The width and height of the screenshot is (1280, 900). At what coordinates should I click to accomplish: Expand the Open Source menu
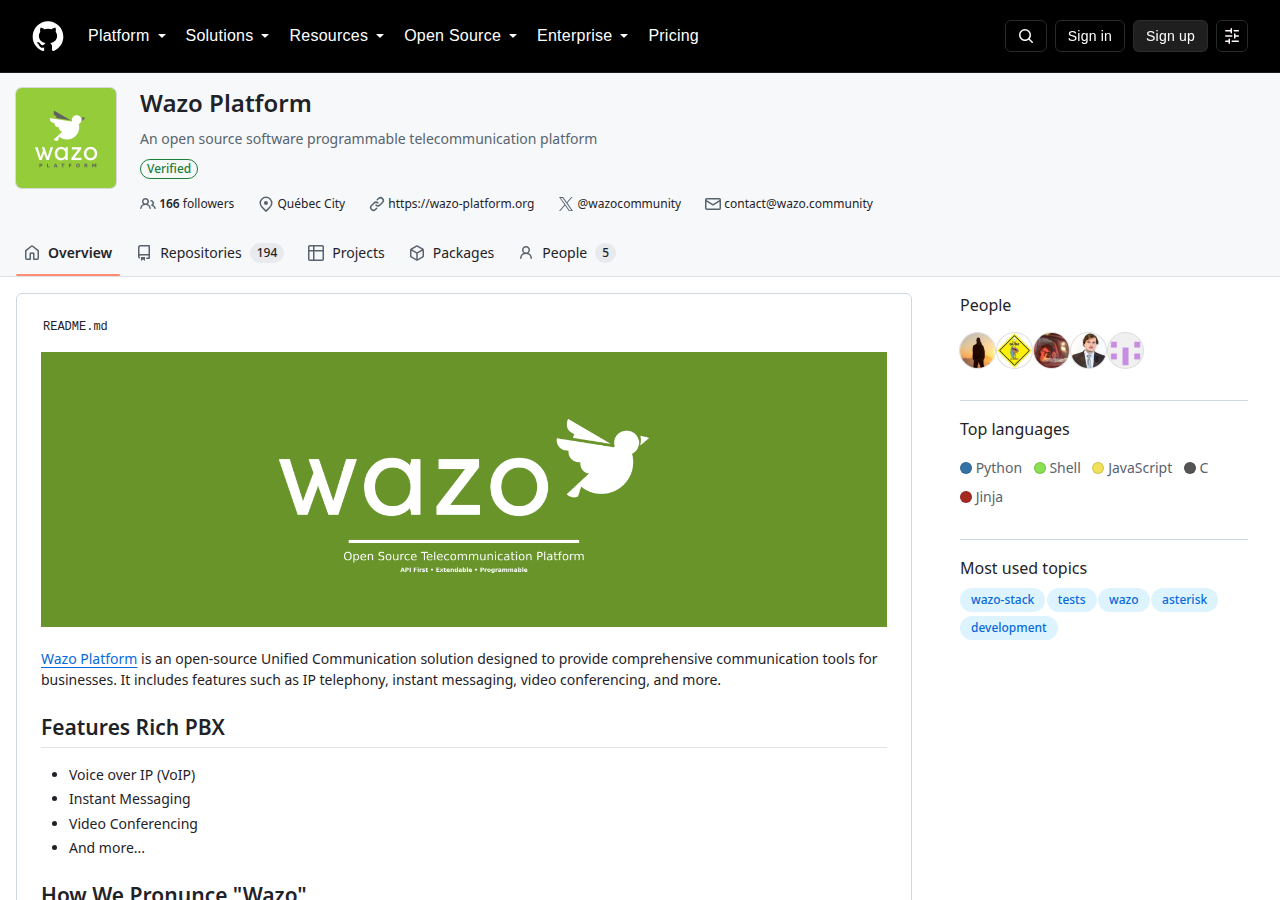click(x=460, y=36)
